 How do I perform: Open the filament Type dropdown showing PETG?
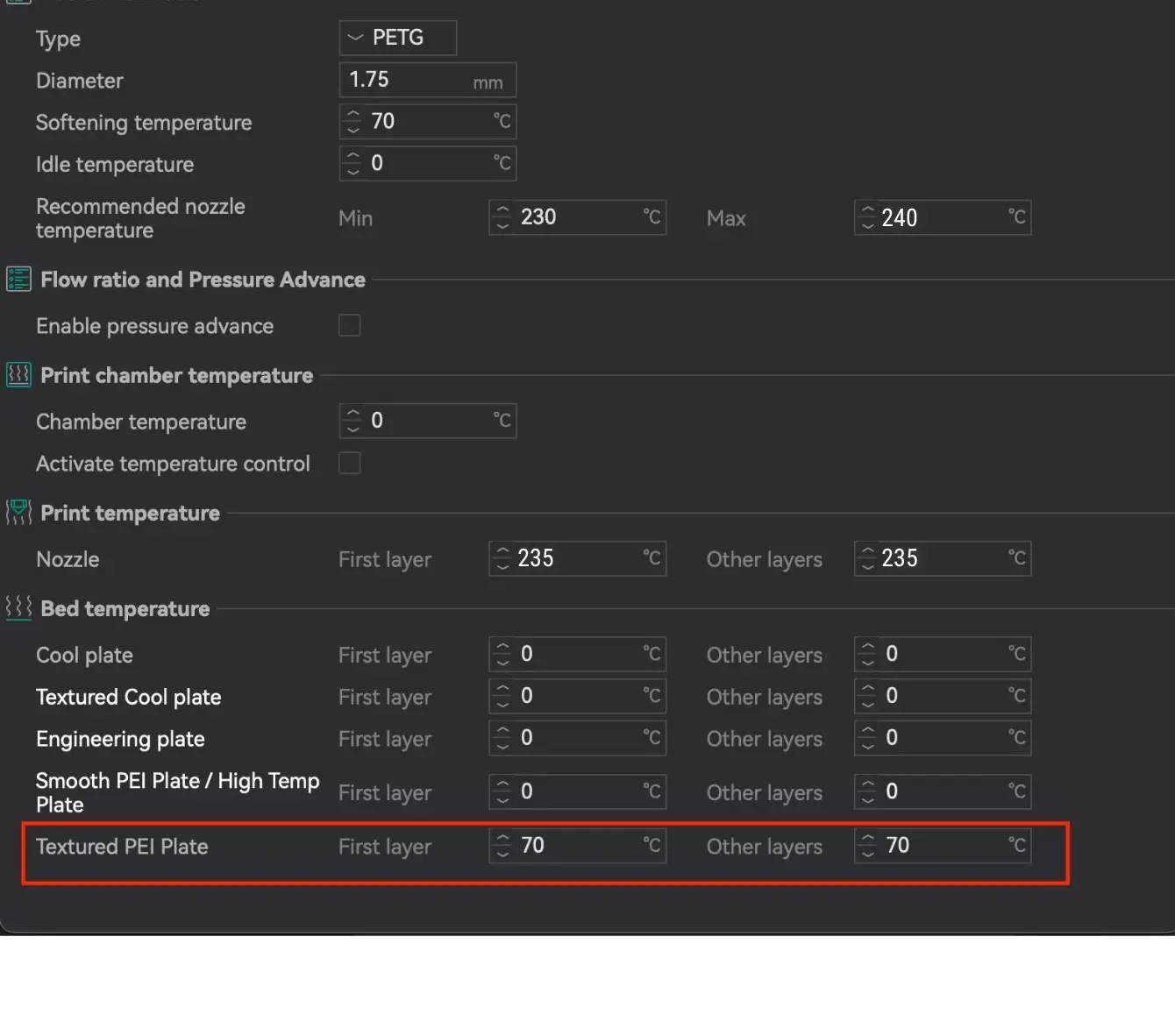coord(397,38)
